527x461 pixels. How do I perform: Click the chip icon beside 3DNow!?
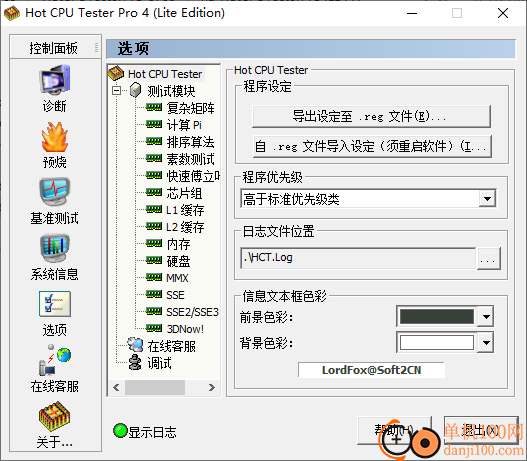tap(154, 328)
